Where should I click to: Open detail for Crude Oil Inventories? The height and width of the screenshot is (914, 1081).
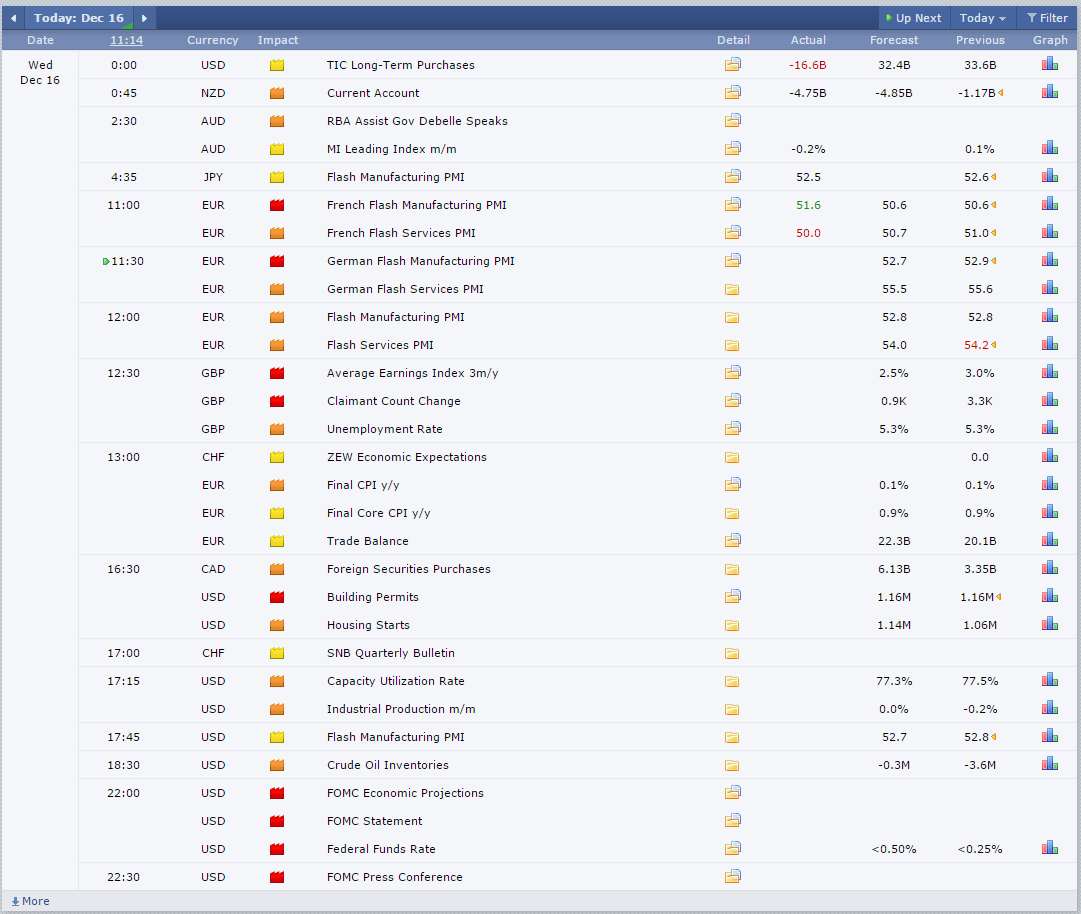732,766
